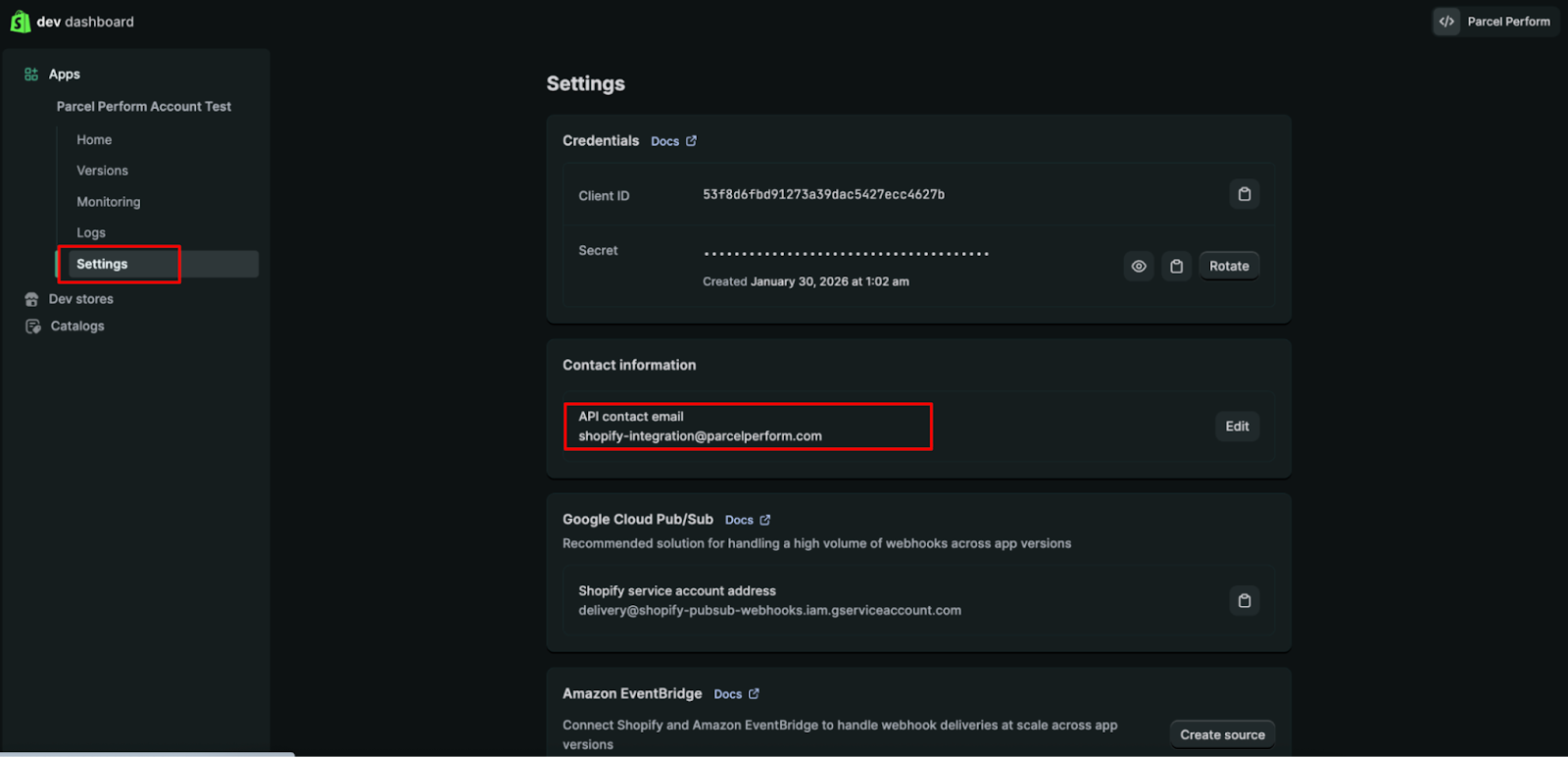Select the Client ID value text
The height and width of the screenshot is (757, 1568).
[x=823, y=194]
